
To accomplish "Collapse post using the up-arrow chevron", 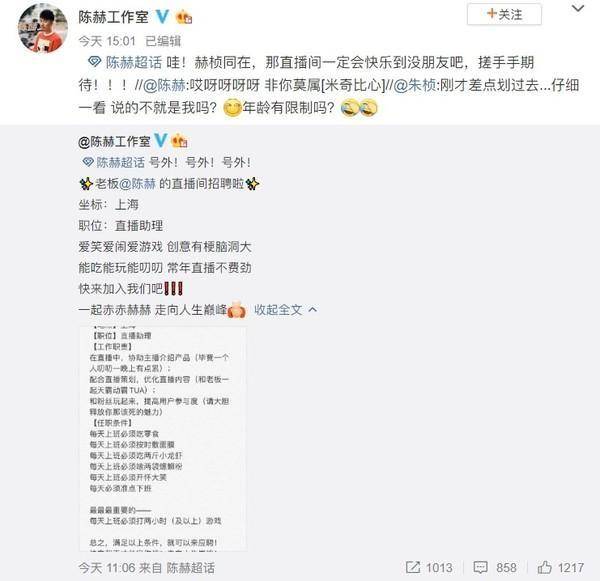I will [313, 309].
